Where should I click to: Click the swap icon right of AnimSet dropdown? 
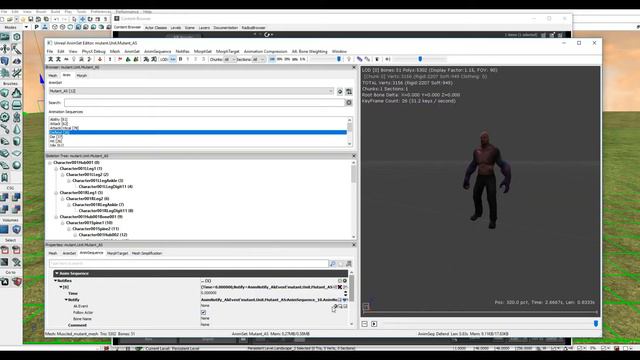[349, 91]
